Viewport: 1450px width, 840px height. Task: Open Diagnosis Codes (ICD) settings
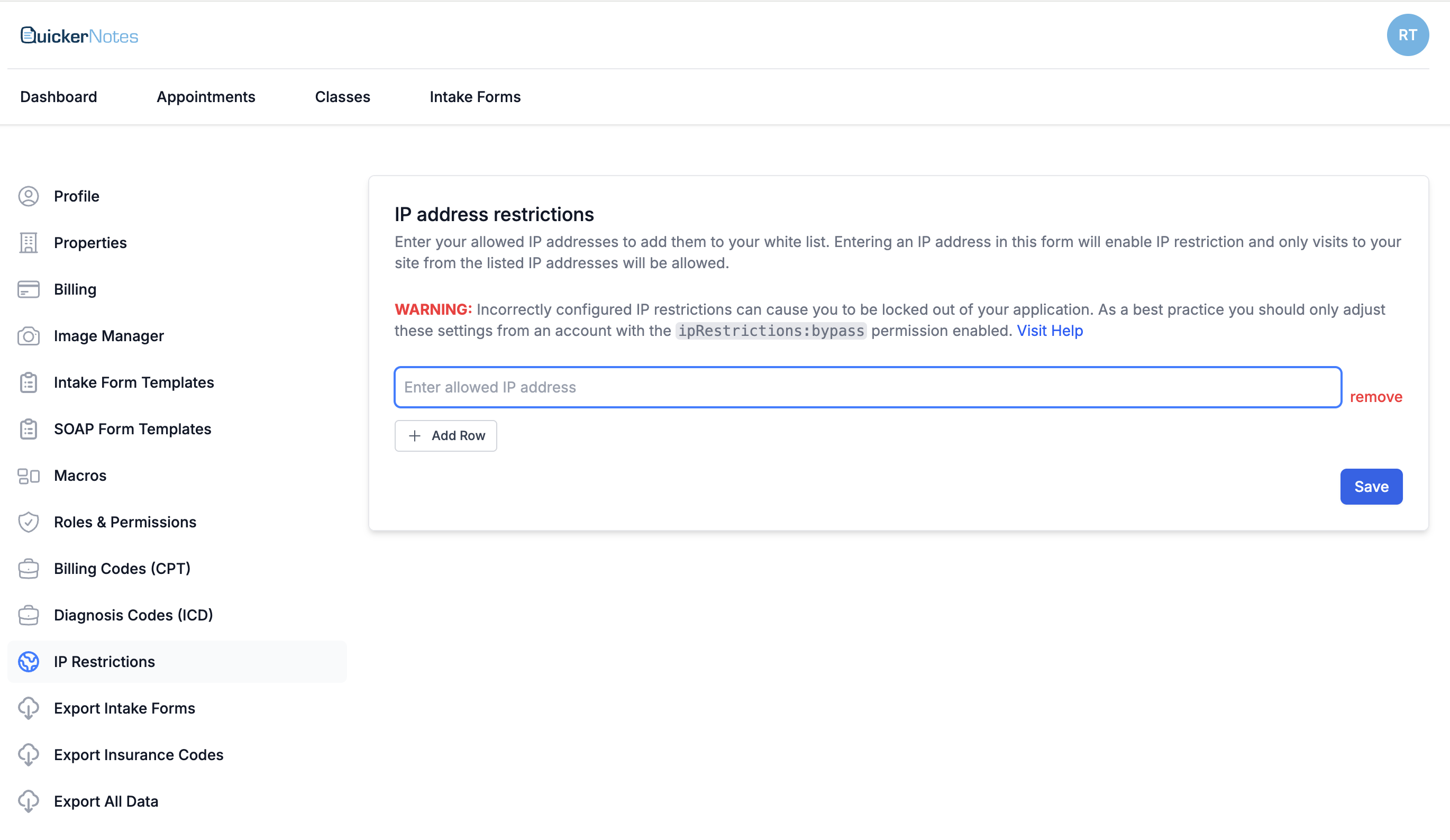tap(133, 615)
